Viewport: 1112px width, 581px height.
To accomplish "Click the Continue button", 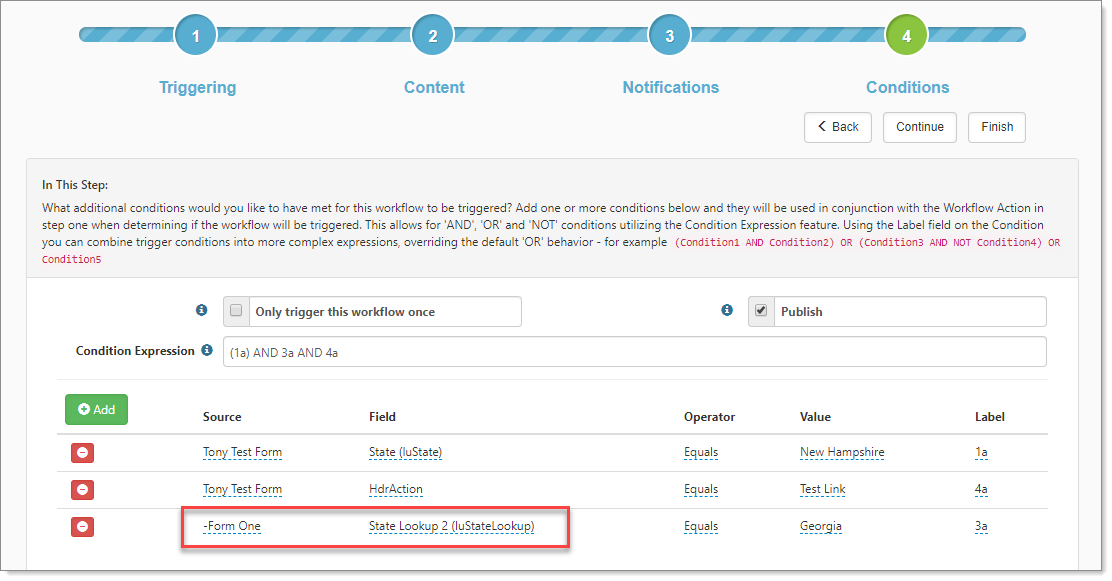I will click(x=919, y=127).
